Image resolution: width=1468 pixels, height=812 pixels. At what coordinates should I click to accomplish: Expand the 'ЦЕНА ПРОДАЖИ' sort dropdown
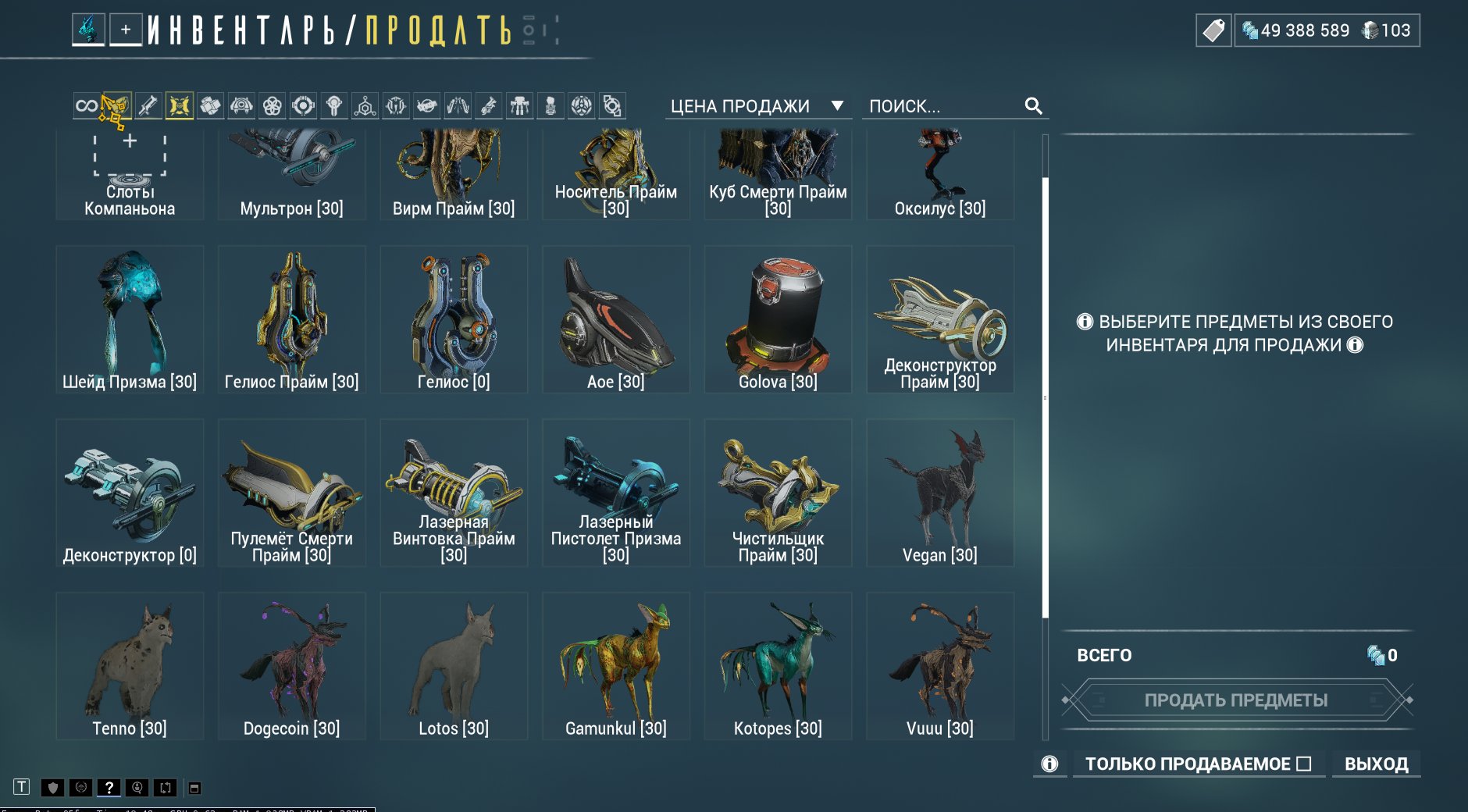(757, 106)
